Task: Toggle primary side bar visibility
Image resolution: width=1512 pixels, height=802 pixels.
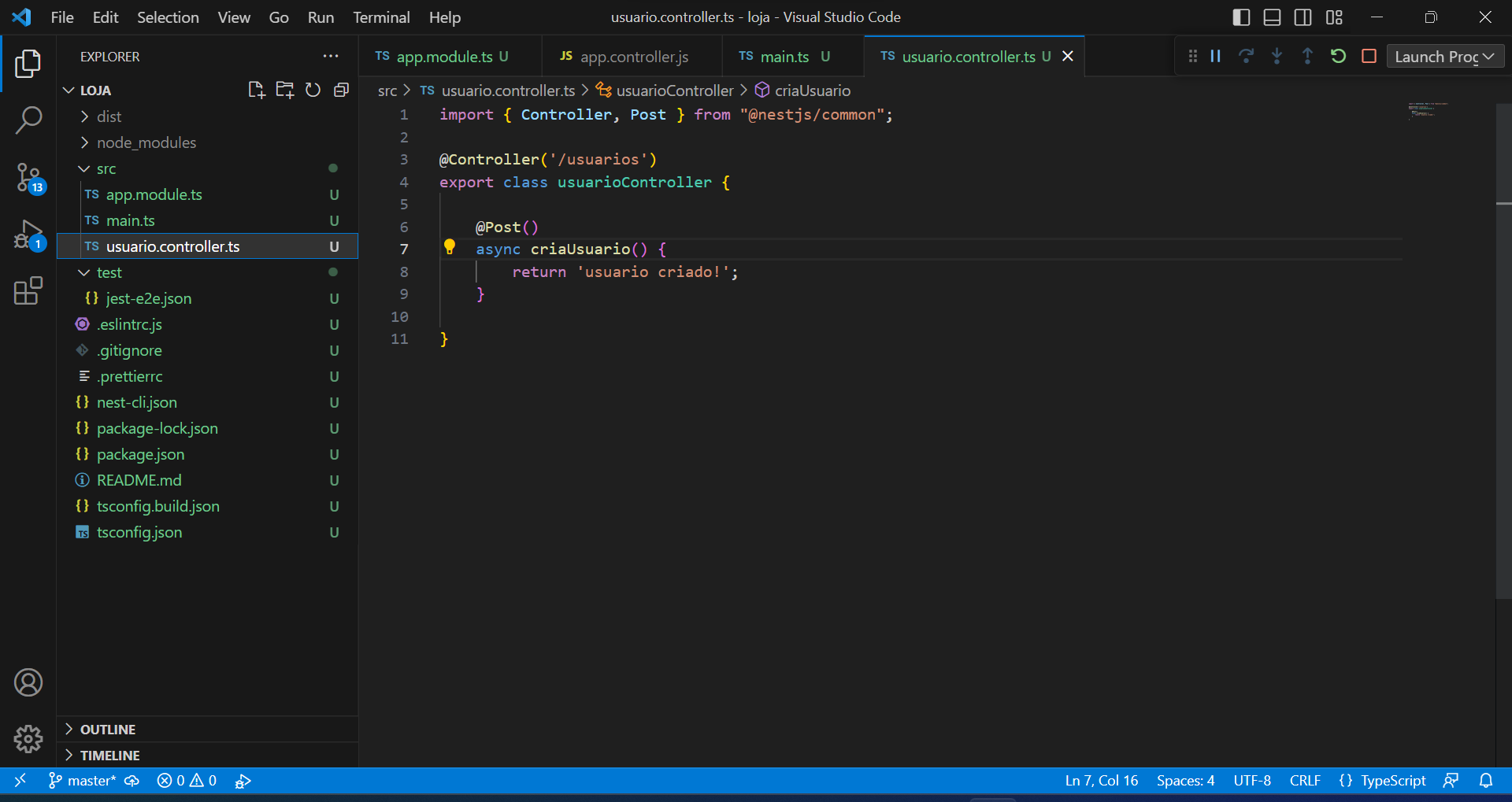Action: 1241,17
